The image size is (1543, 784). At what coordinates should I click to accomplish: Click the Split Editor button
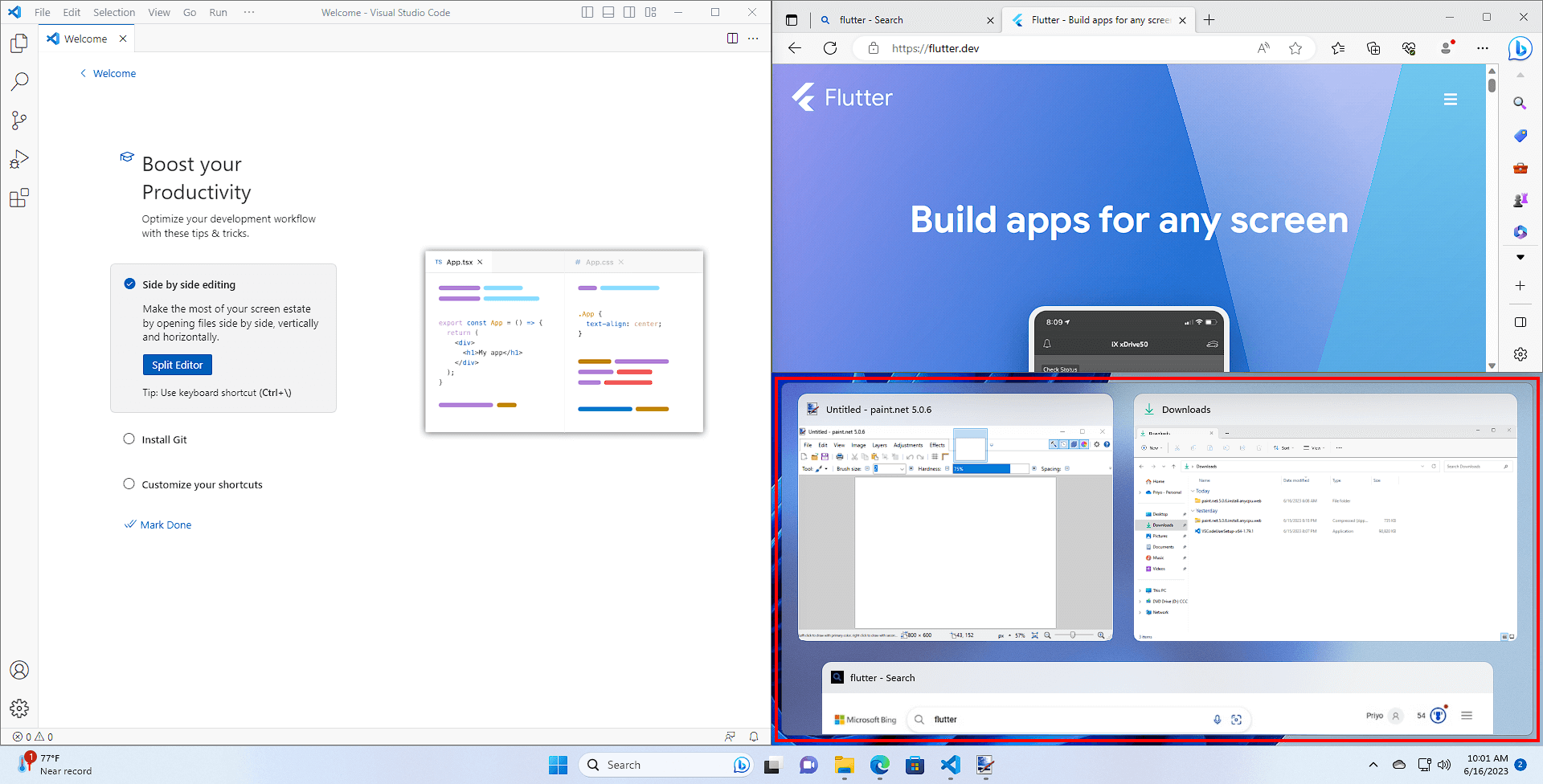click(178, 365)
